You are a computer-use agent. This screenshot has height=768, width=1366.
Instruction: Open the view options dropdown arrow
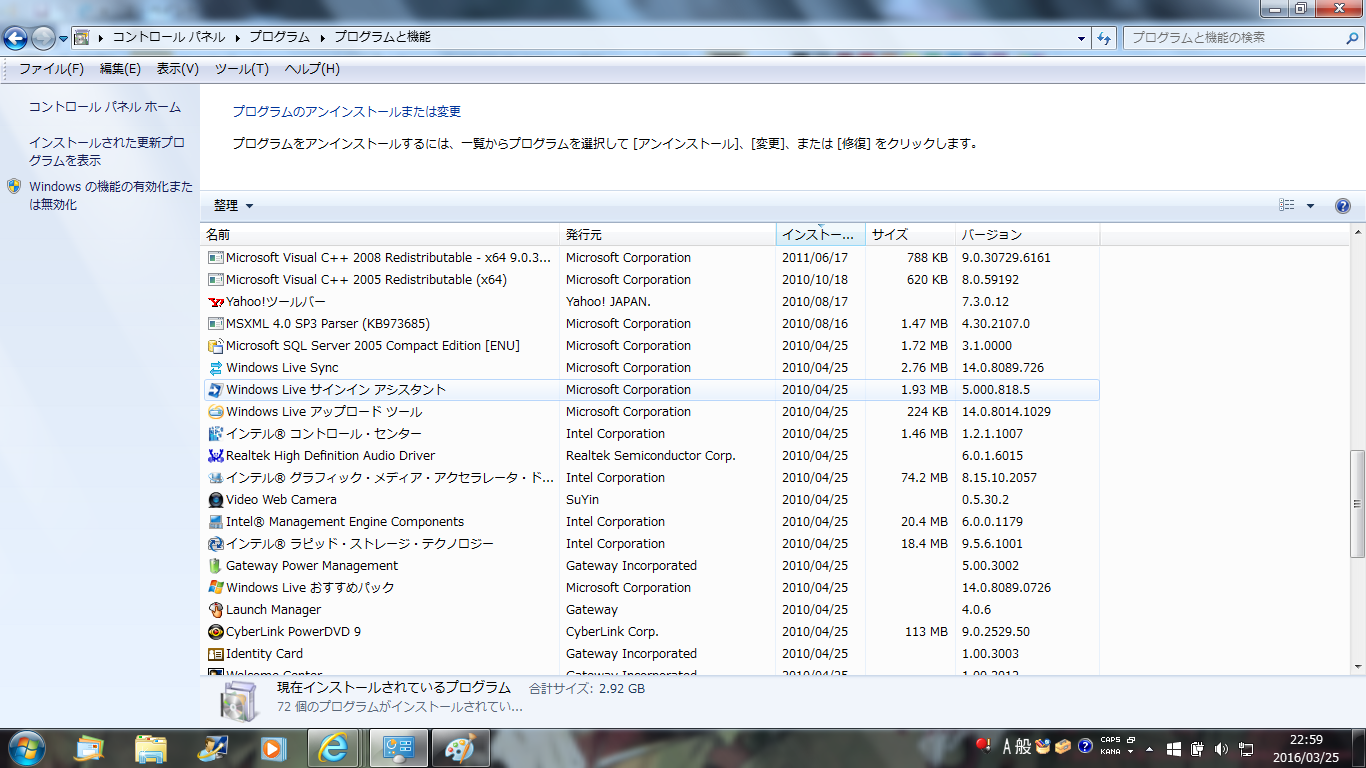(1310, 206)
